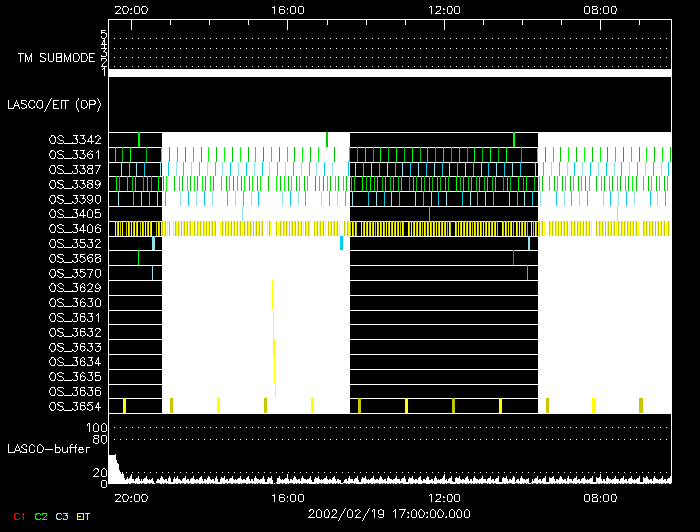Click the OS_3342 row label
700x532 pixels.
coord(74,140)
